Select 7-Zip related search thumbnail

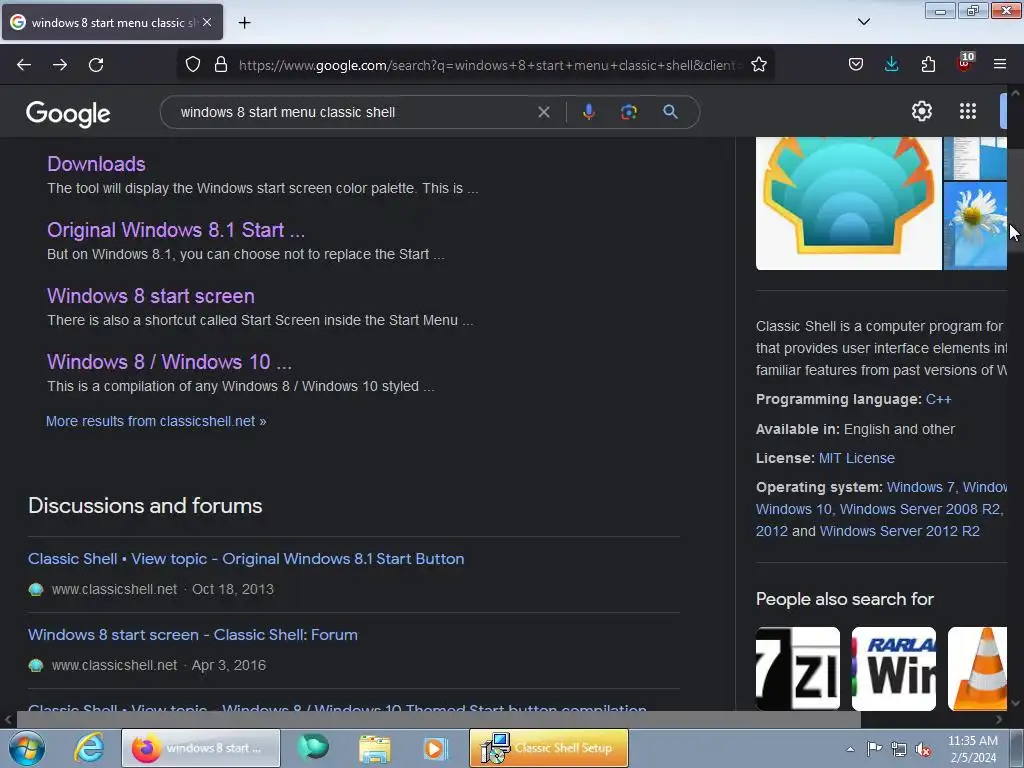[x=798, y=669]
